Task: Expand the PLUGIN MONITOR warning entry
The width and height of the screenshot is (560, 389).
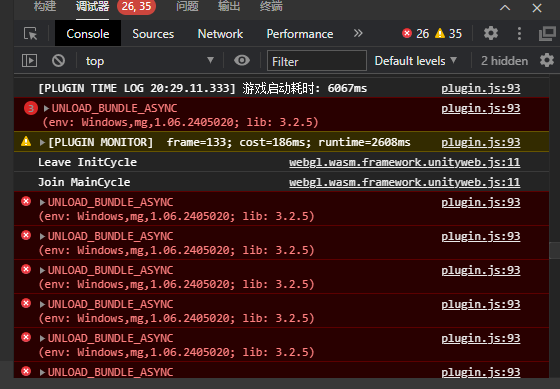Action: [42, 142]
